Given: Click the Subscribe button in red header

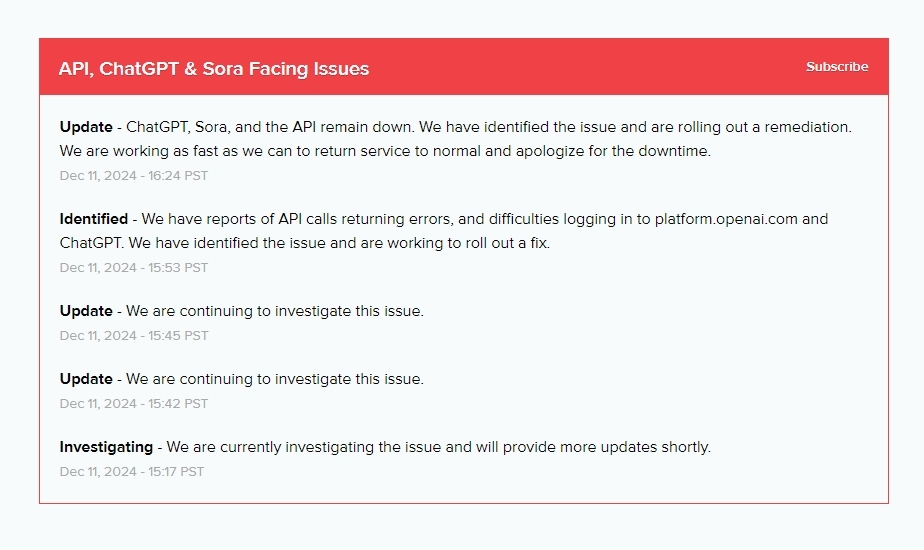Looking at the screenshot, I should coord(837,67).
